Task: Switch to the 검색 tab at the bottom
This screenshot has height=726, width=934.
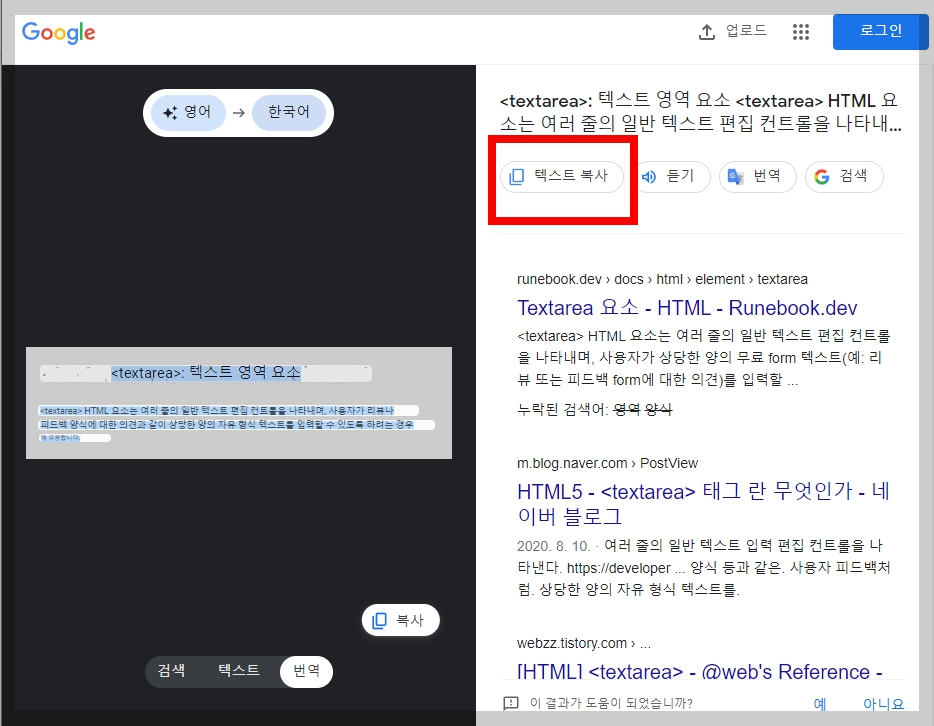Action: [x=171, y=671]
